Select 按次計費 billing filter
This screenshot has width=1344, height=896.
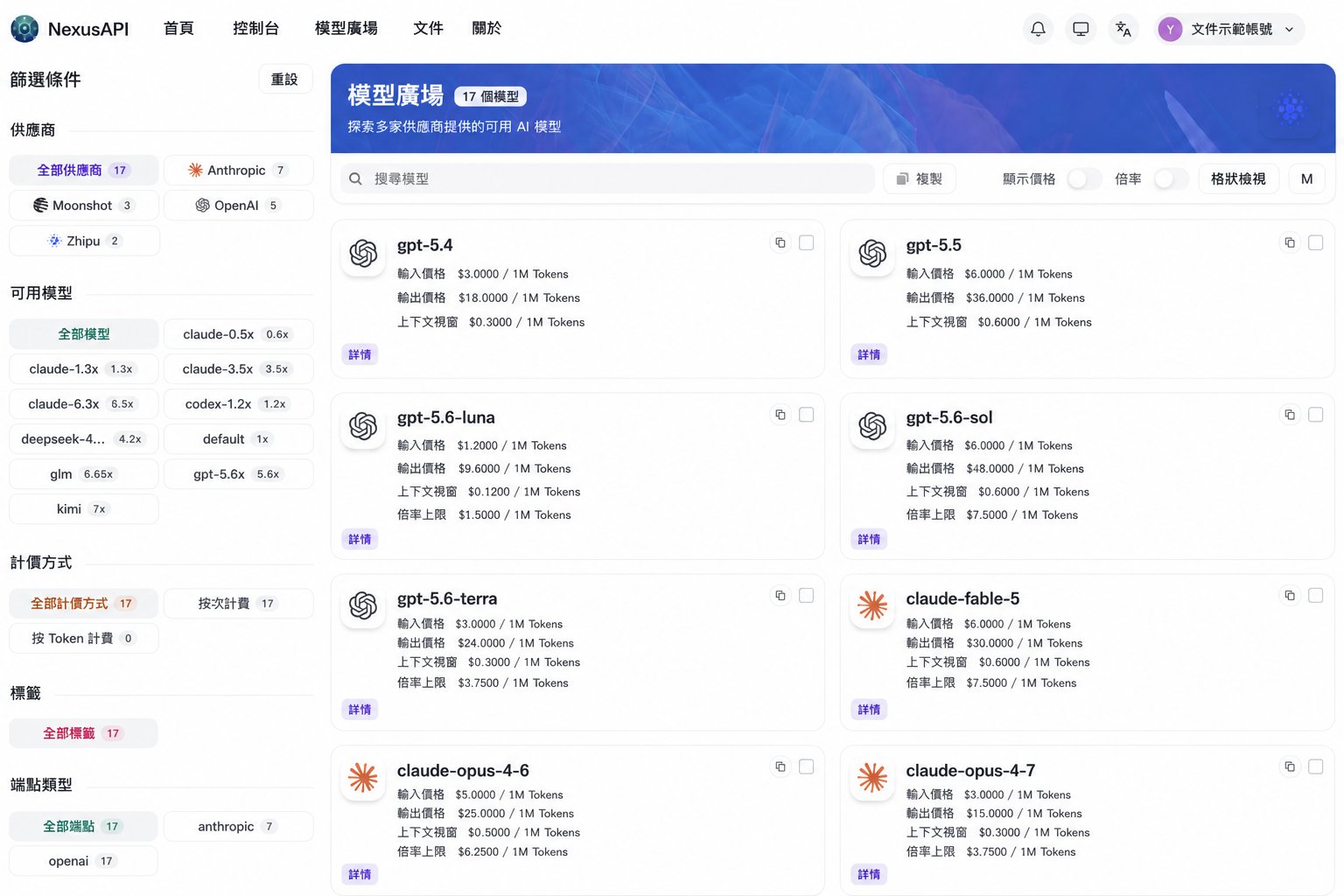coord(238,603)
